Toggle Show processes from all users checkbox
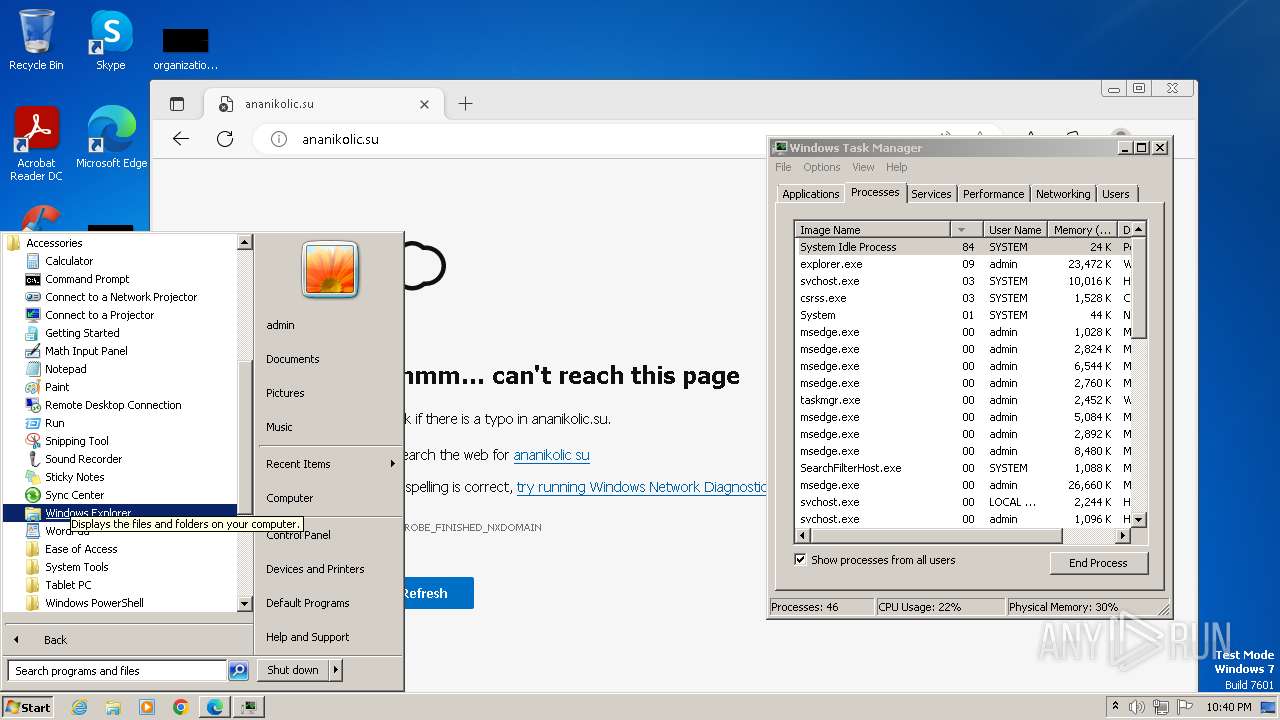 point(800,560)
